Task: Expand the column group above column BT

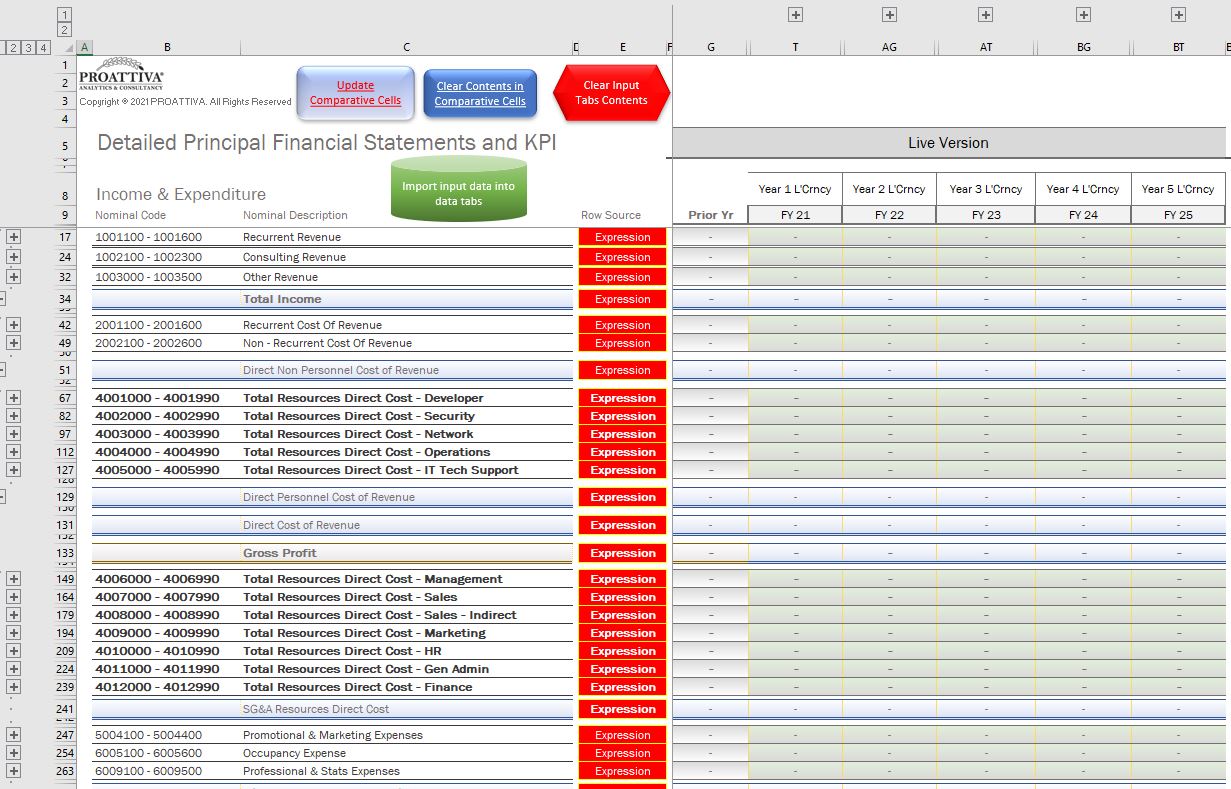Action: point(1179,14)
